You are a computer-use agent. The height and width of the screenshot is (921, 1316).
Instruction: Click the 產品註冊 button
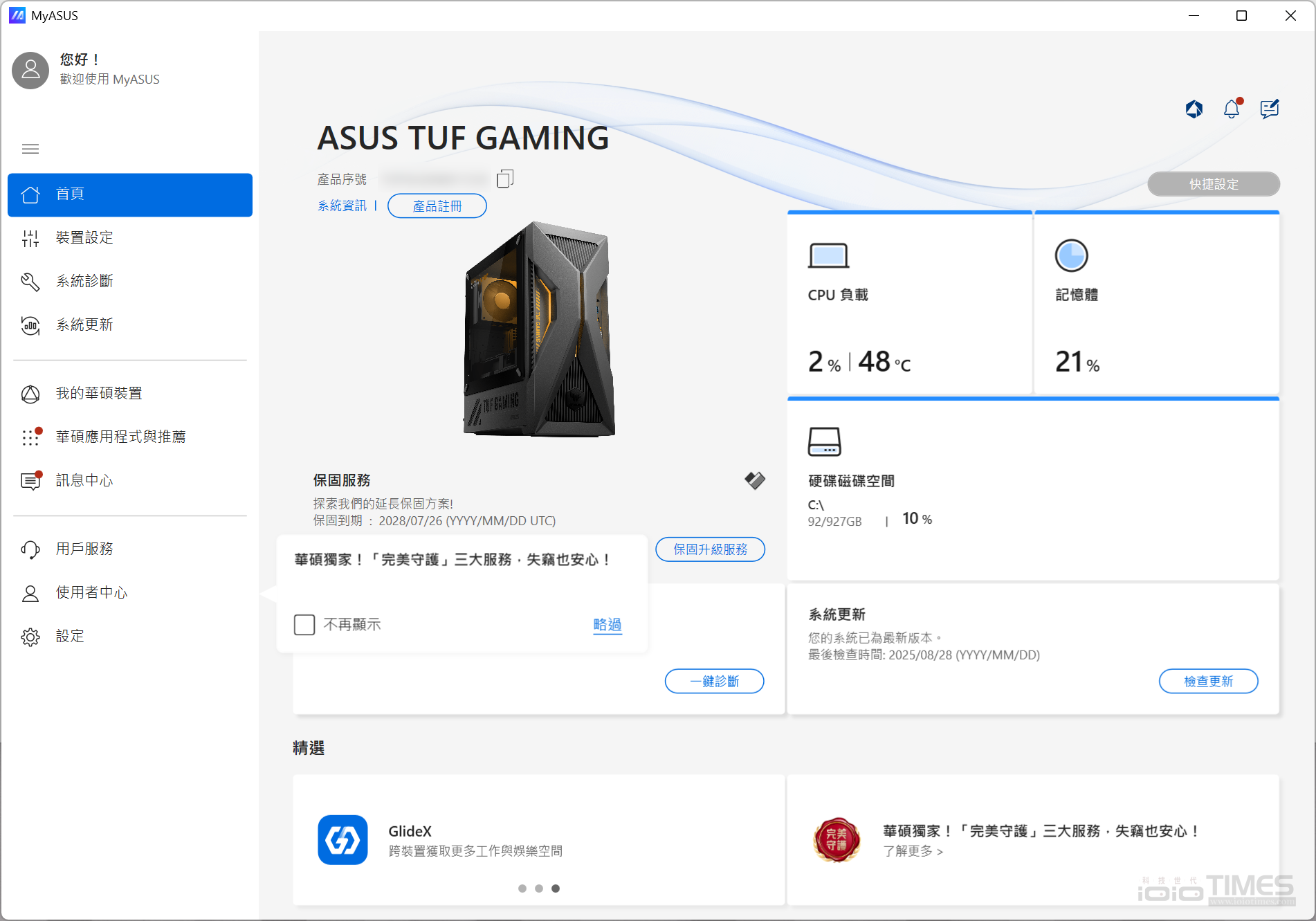(x=437, y=206)
